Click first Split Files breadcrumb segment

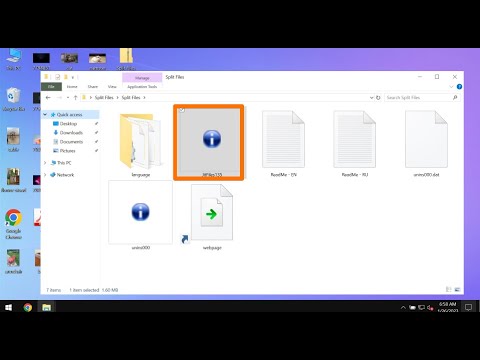(104, 98)
